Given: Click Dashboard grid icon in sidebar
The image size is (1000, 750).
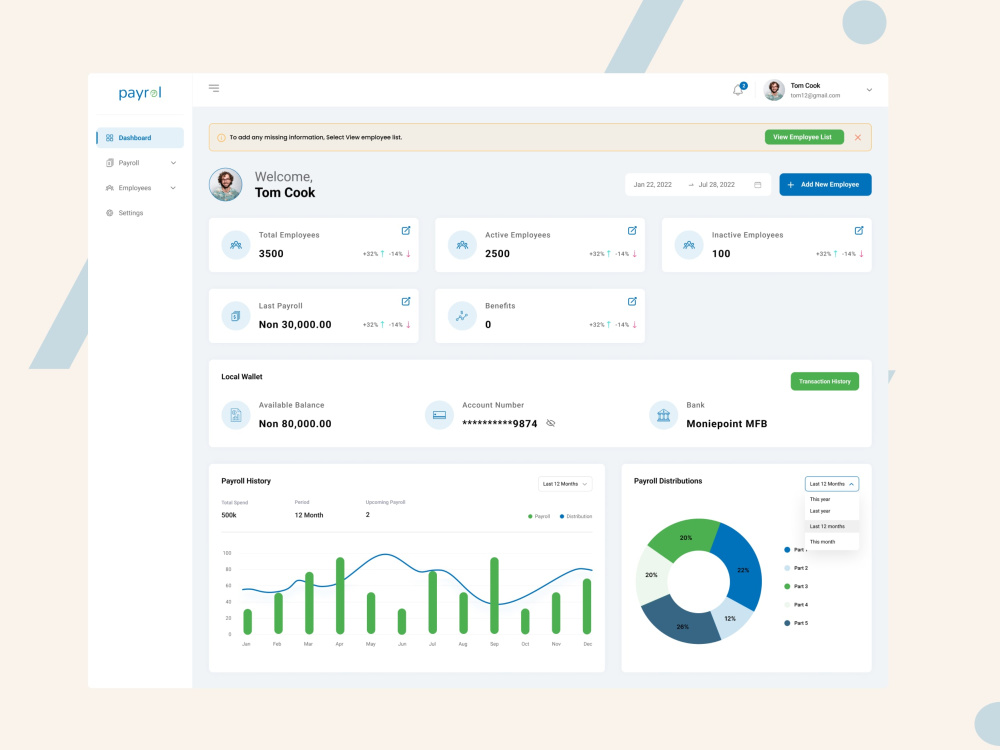Looking at the screenshot, I should (x=110, y=138).
